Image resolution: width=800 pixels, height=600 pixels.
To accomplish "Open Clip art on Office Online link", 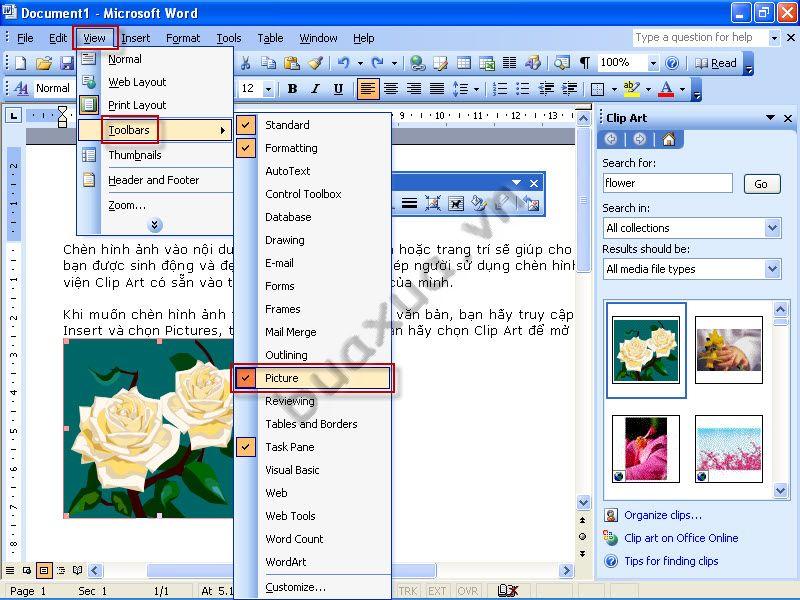I will pyautogui.click(x=681, y=538).
